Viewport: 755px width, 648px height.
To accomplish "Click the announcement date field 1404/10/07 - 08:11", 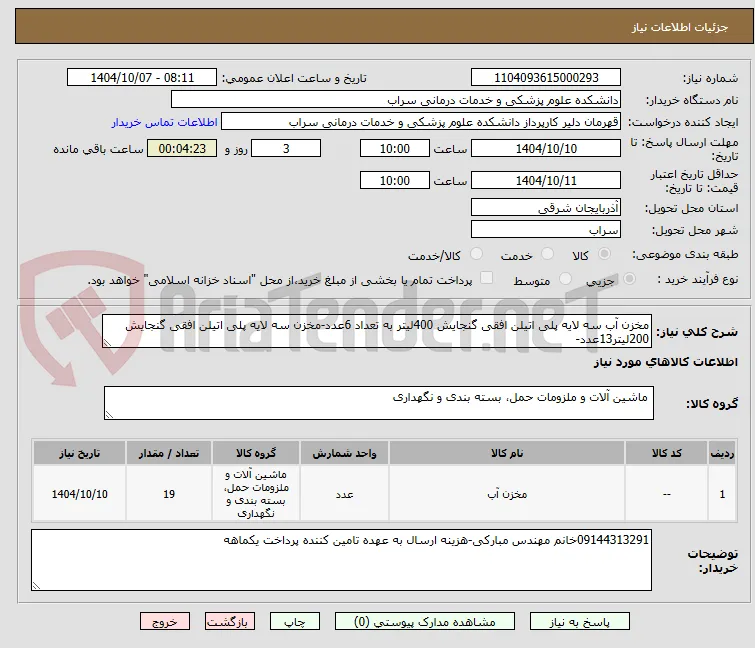I will 142,78.
